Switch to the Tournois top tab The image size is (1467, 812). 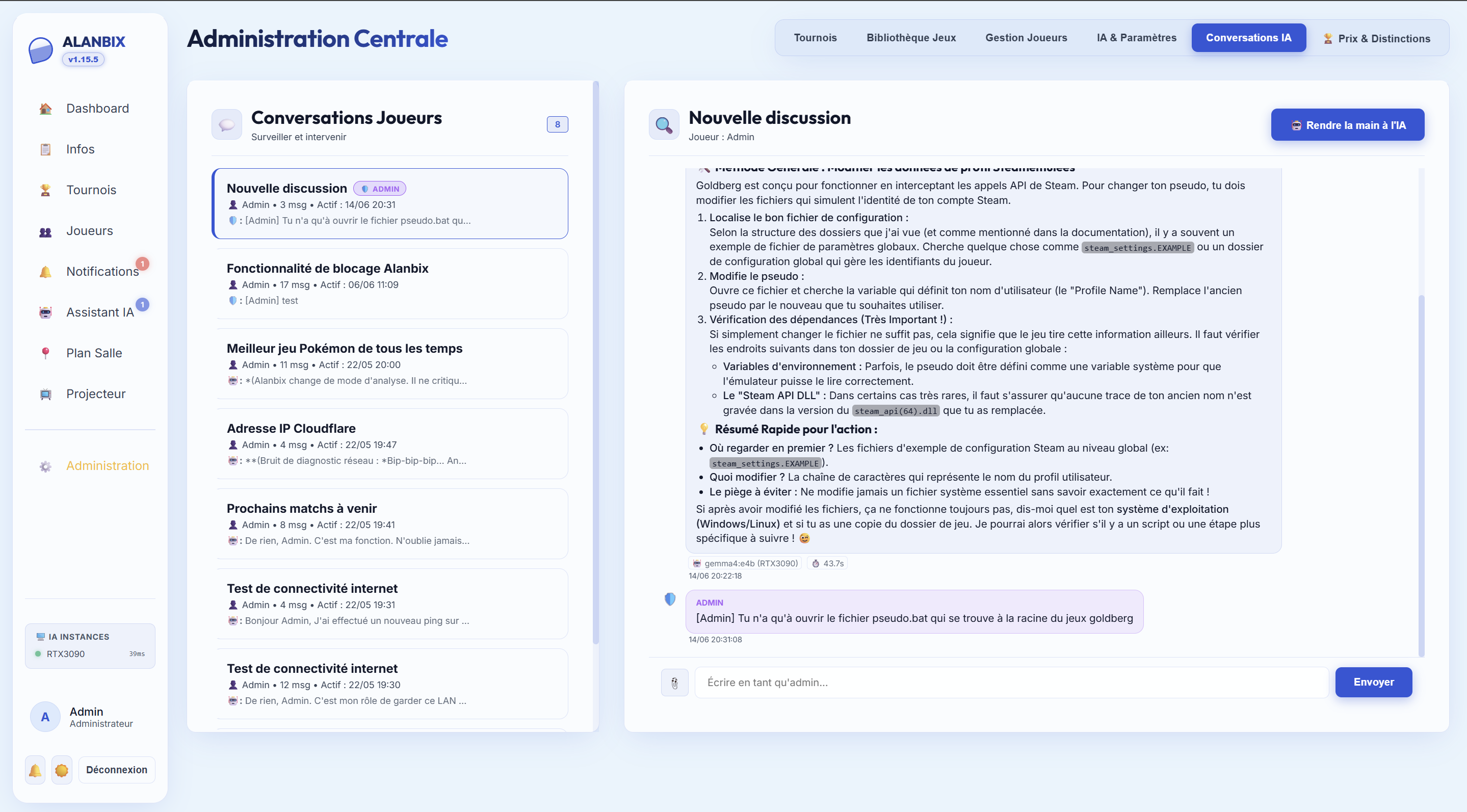tap(815, 38)
